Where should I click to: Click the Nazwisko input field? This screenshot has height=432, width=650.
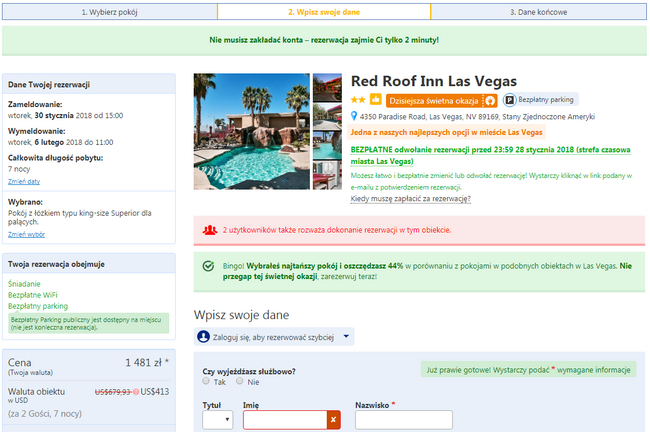[x=404, y=420]
